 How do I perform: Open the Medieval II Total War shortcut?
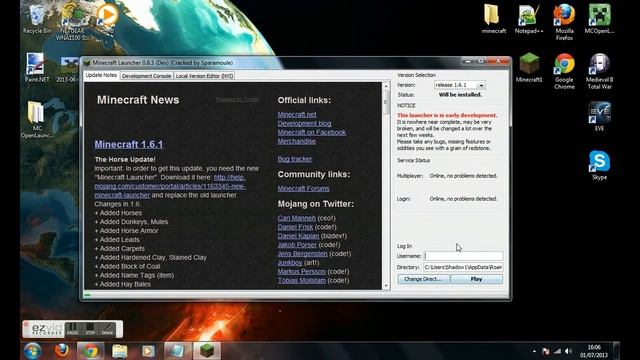[x=599, y=71]
